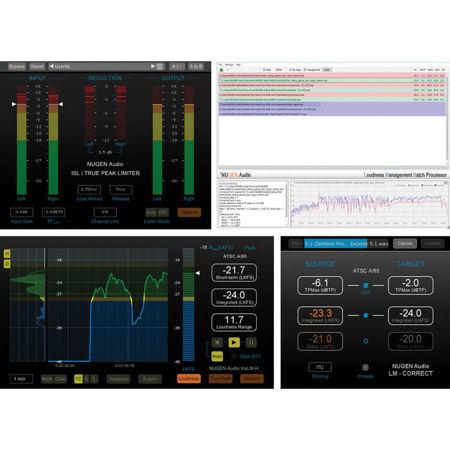Click A to B copy button

point(195,67)
